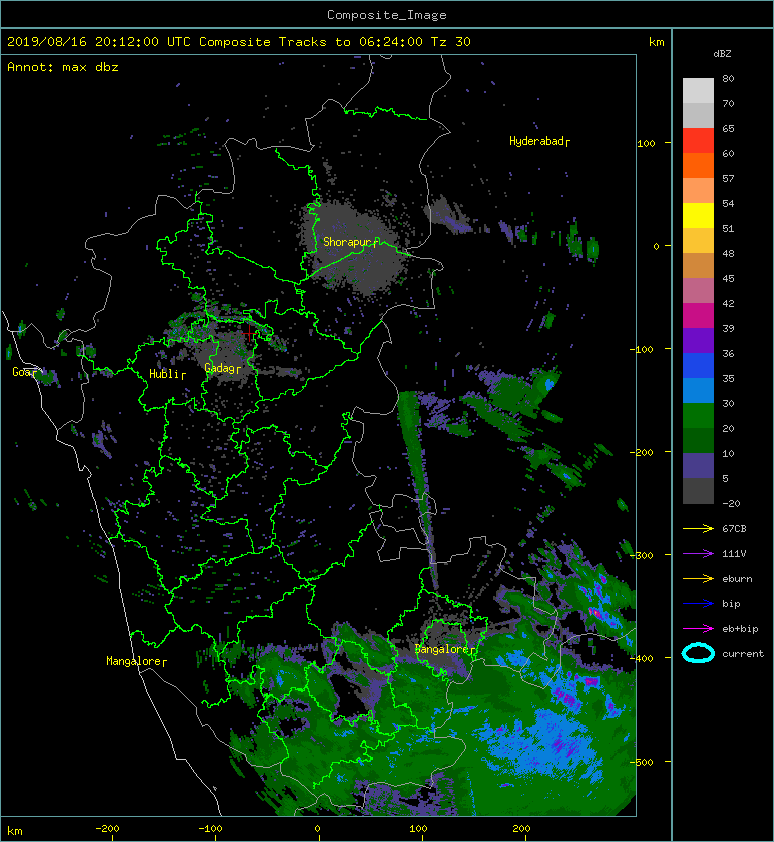774x842 pixels.
Task: Select the 70-80 dBZ light grey swatch
Action: pyautogui.click(x=698, y=91)
